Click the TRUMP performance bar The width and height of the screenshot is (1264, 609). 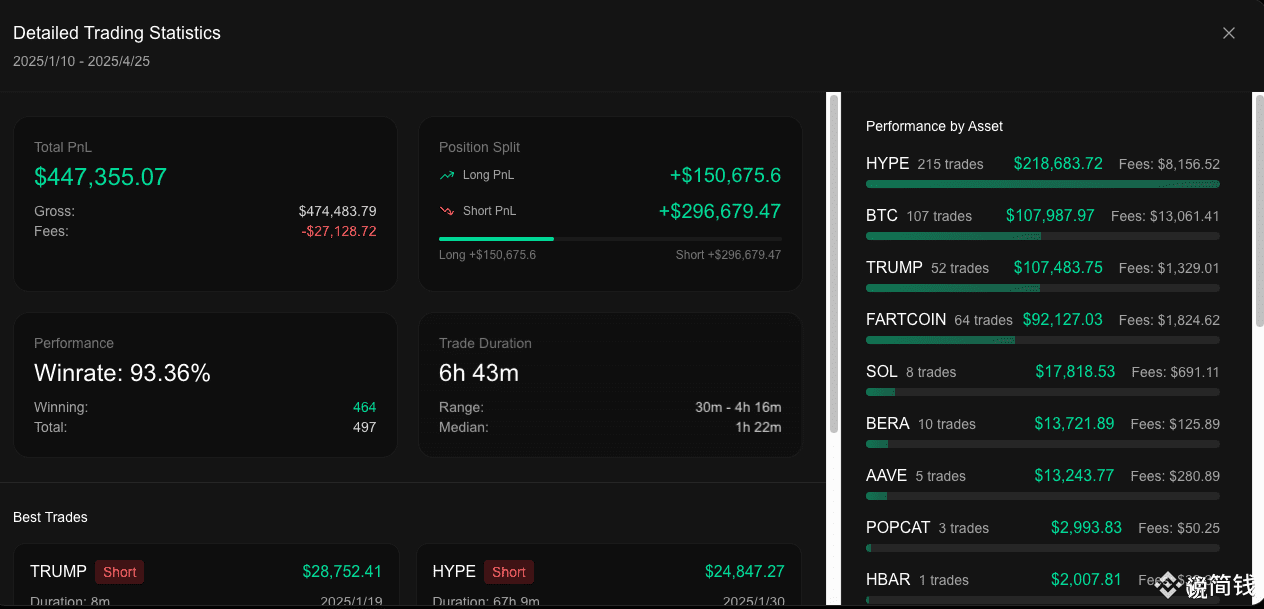(x=1043, y=288)
